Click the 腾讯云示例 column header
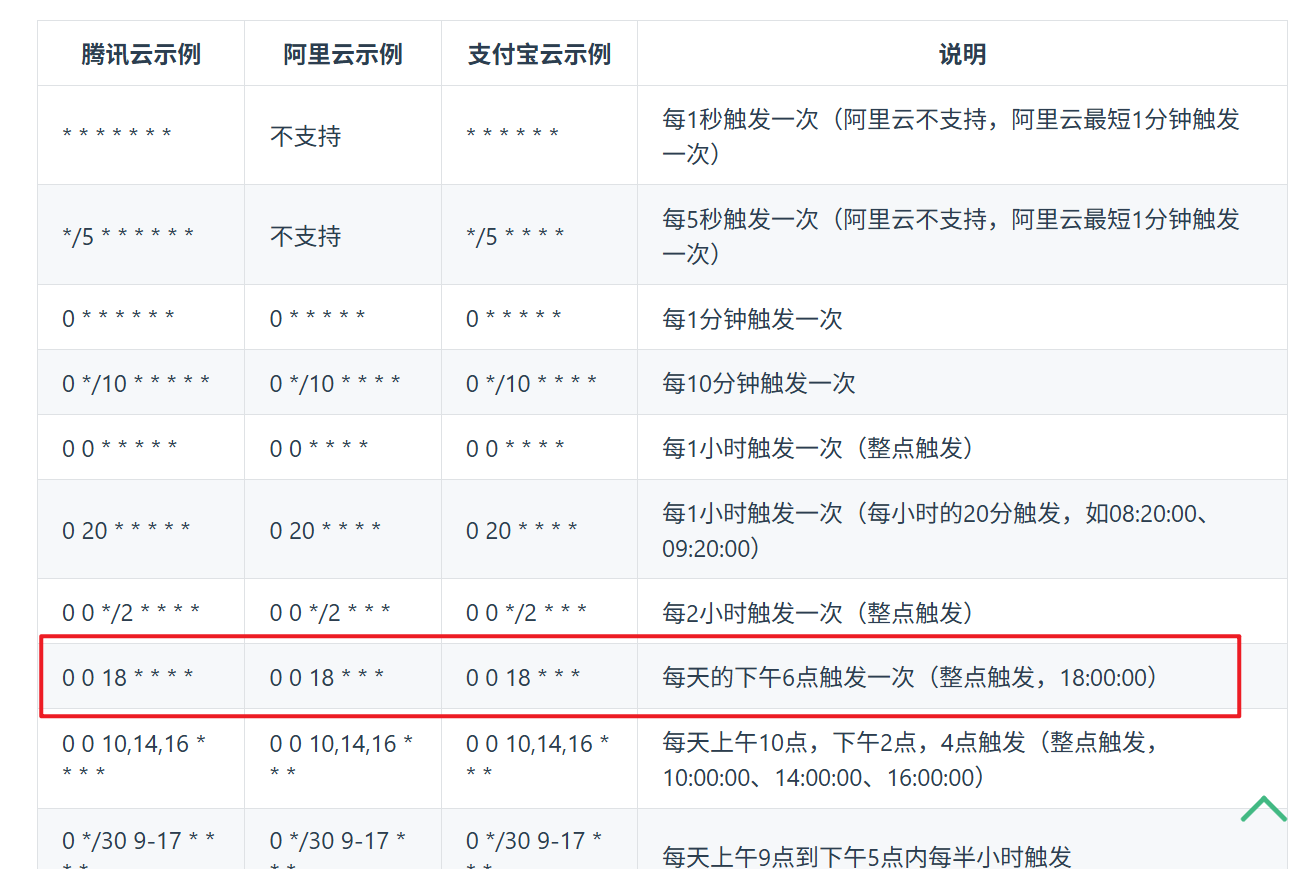 pos(141,54)
